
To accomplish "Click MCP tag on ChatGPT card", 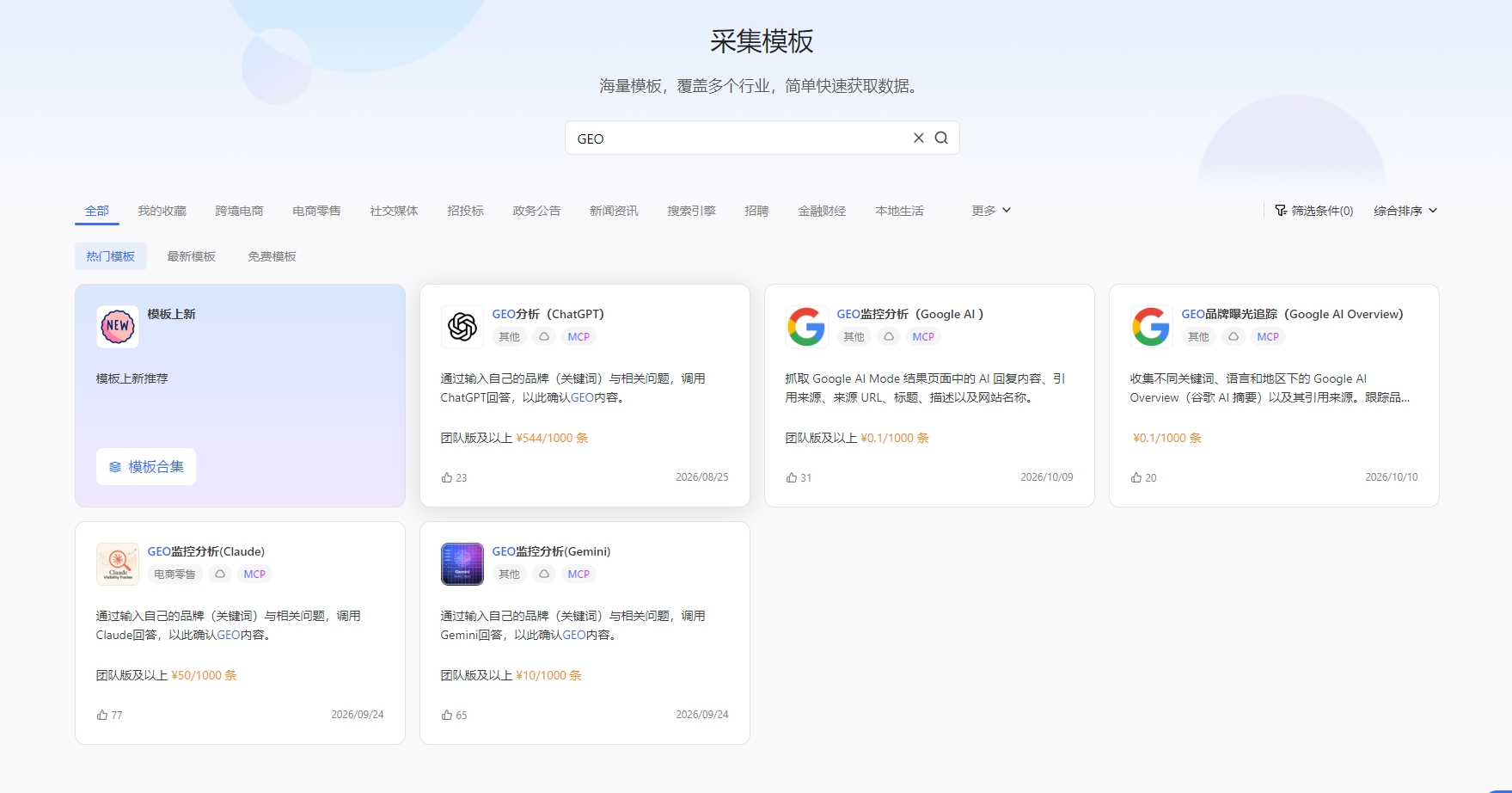I will [x=578, y=336].
